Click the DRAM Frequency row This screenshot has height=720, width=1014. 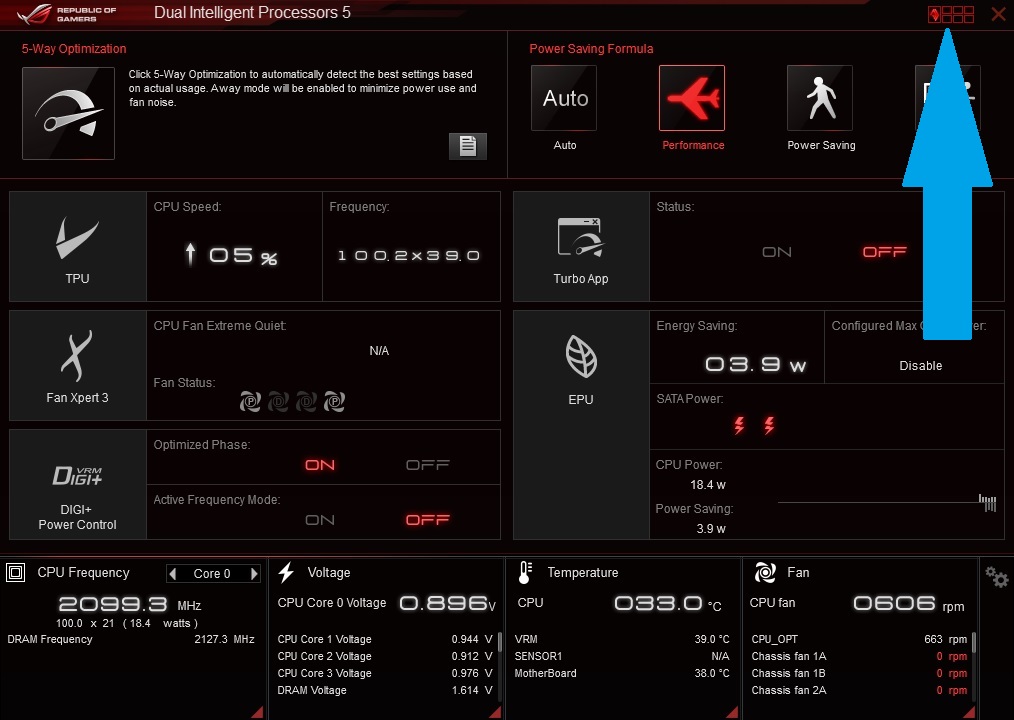pos(131,640)
